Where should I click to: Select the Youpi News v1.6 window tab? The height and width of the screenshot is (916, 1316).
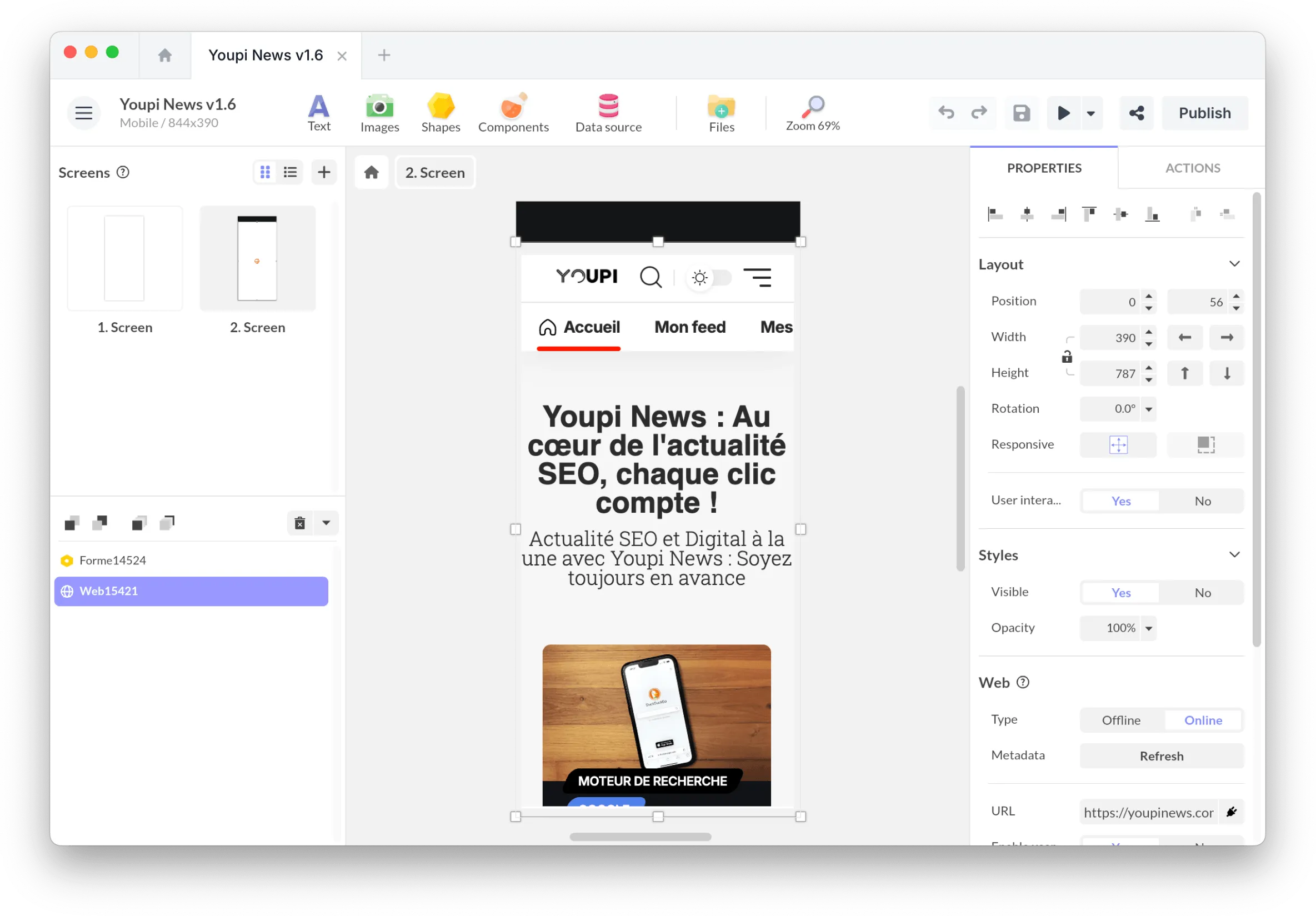[266, 55]
